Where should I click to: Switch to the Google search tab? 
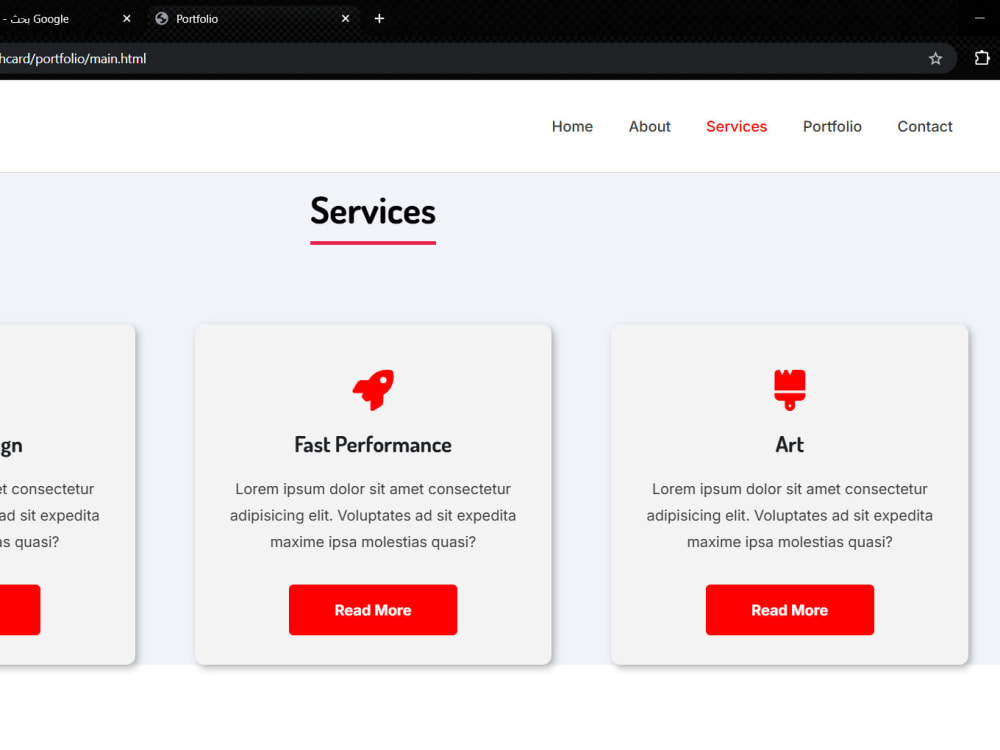[x=64, y=18]
